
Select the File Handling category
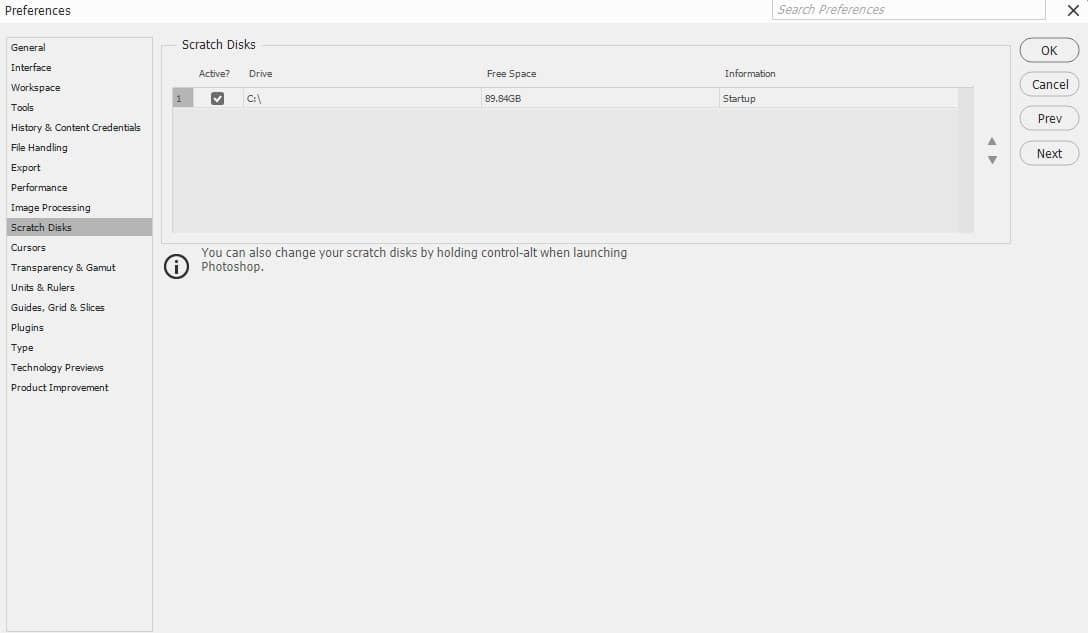coord(39,147)
